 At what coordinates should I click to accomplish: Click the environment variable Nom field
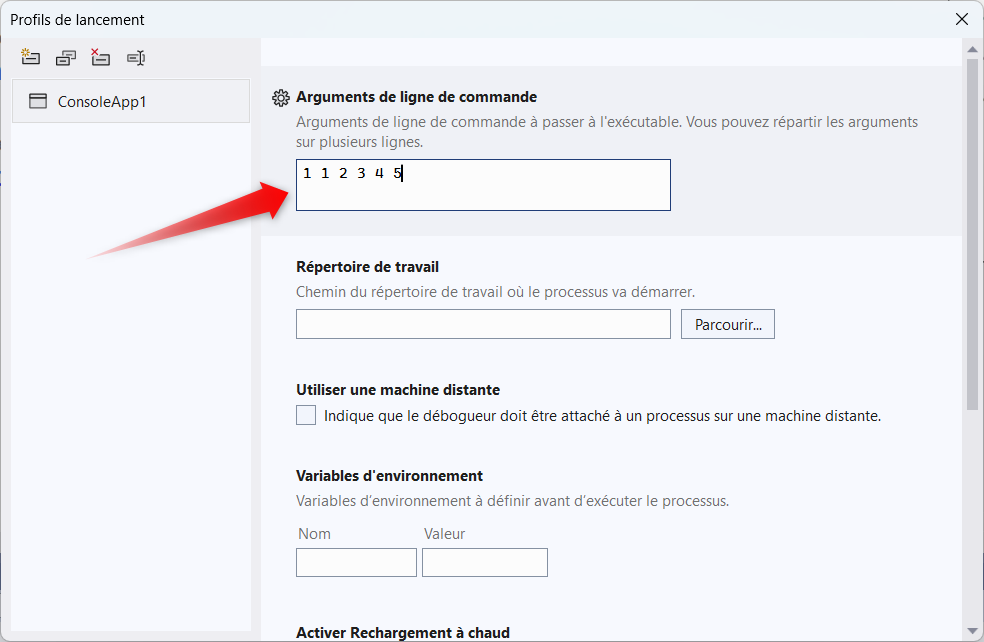click(x=356, y=562)
